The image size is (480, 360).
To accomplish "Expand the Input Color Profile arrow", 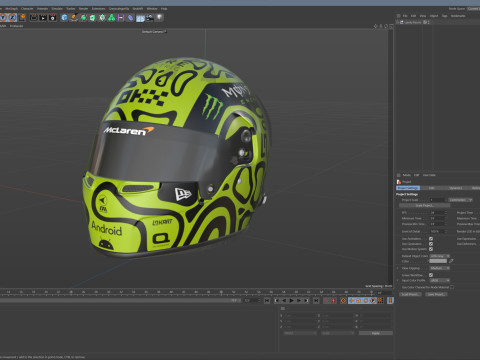I will click(x=397, y=280).
